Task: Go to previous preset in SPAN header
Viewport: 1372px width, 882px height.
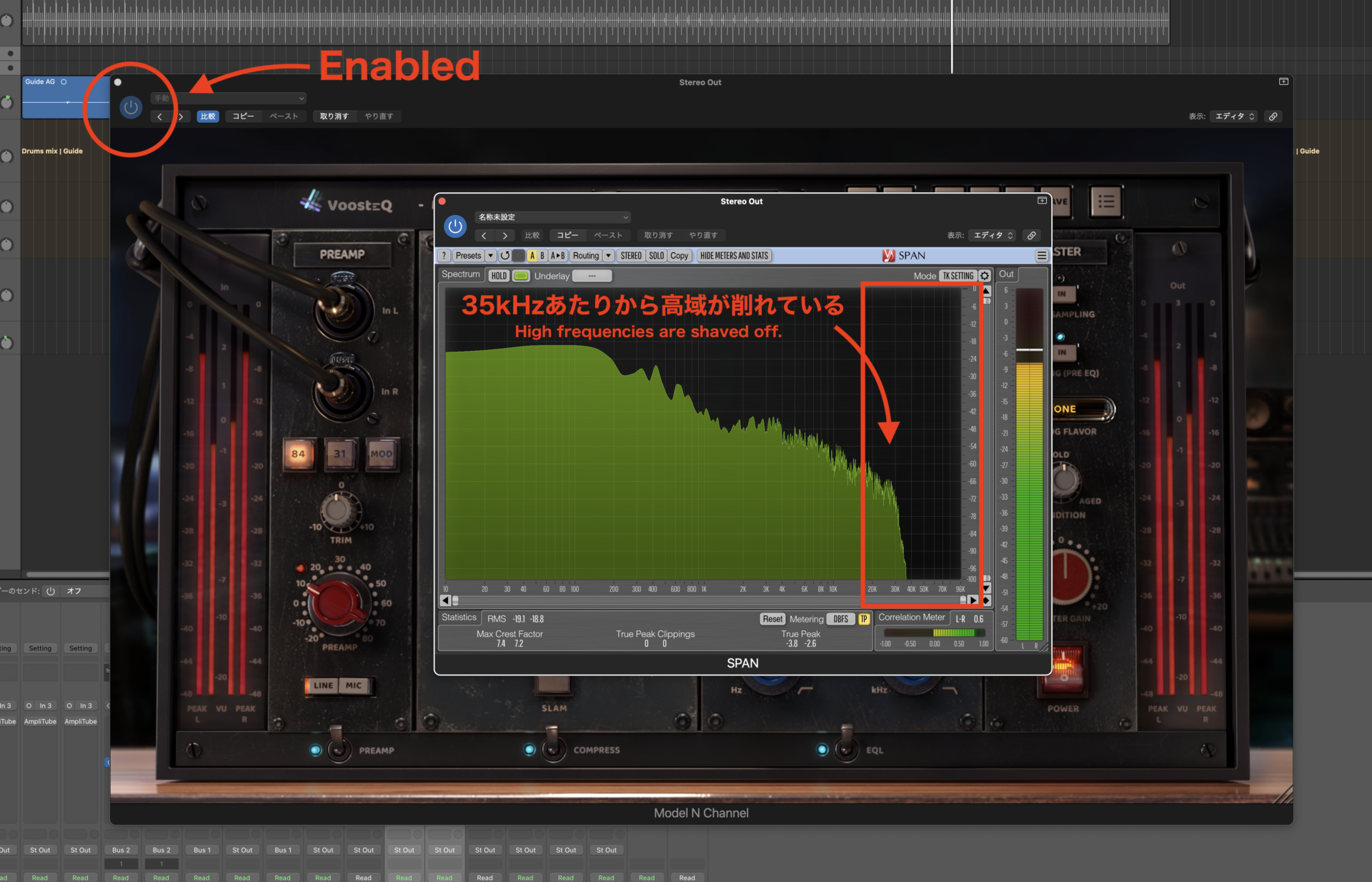Action: pos(484,235)
